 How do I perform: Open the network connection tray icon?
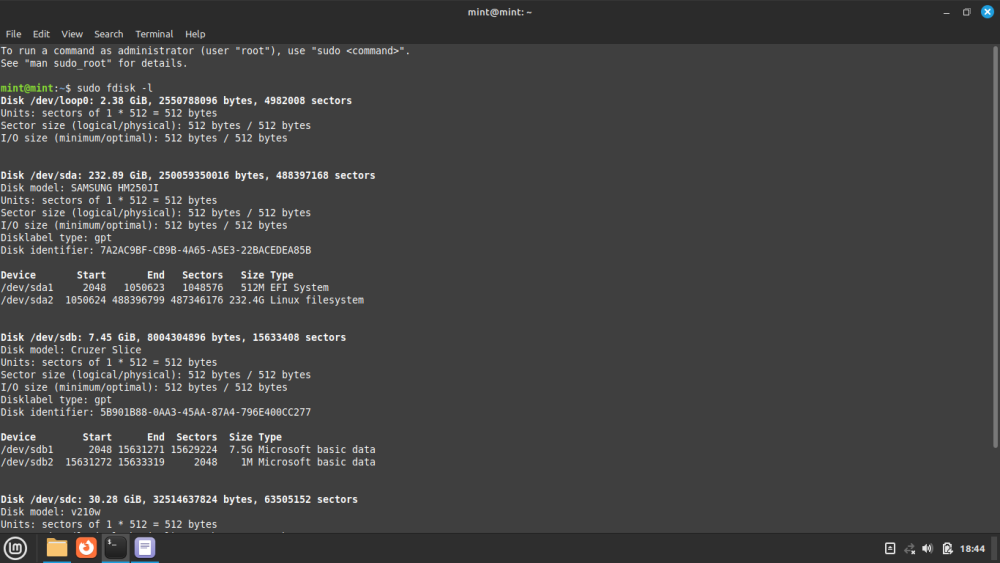coord(909,548)
